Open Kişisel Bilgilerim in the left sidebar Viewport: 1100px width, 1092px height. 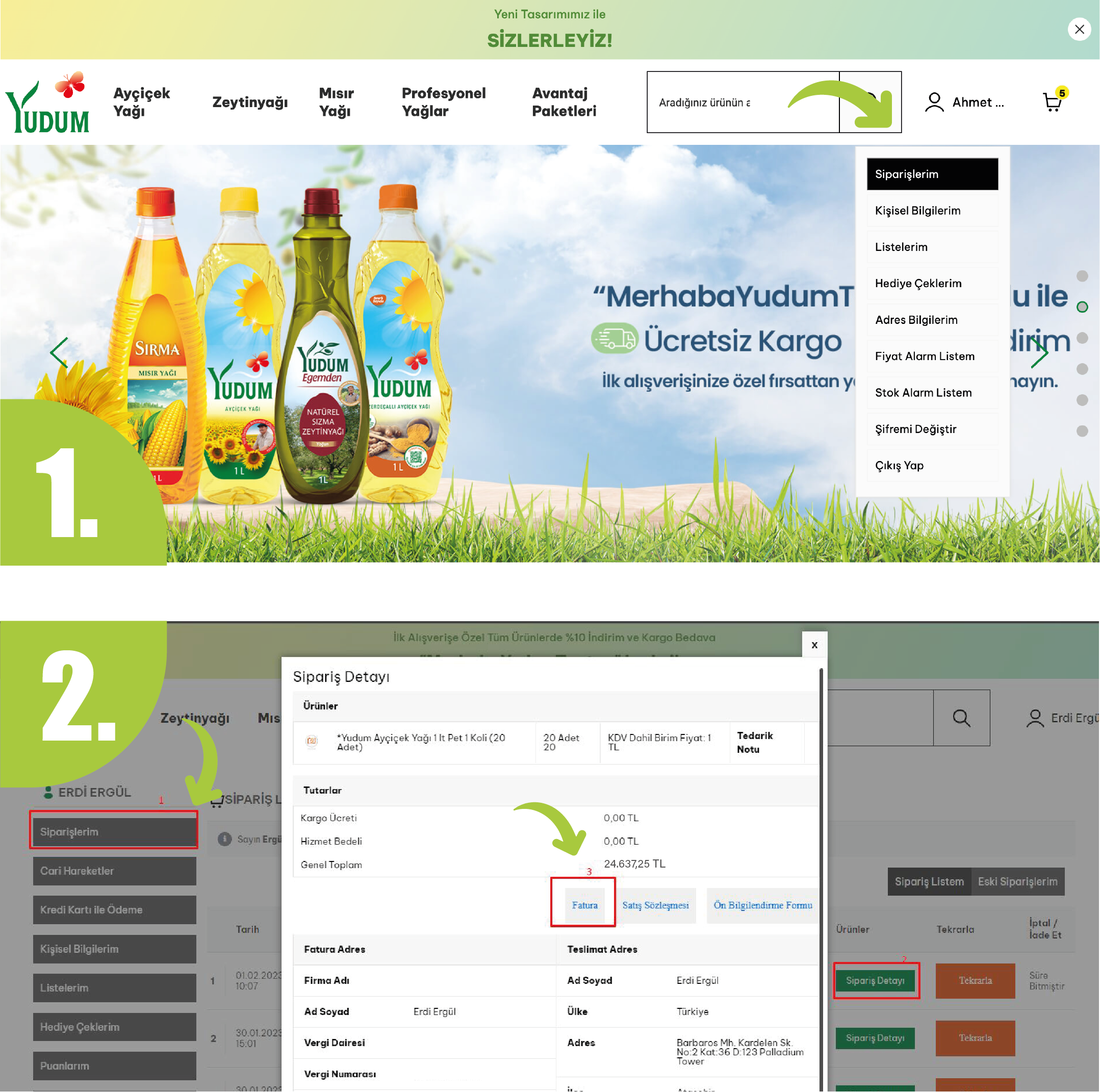pos(114,949)
